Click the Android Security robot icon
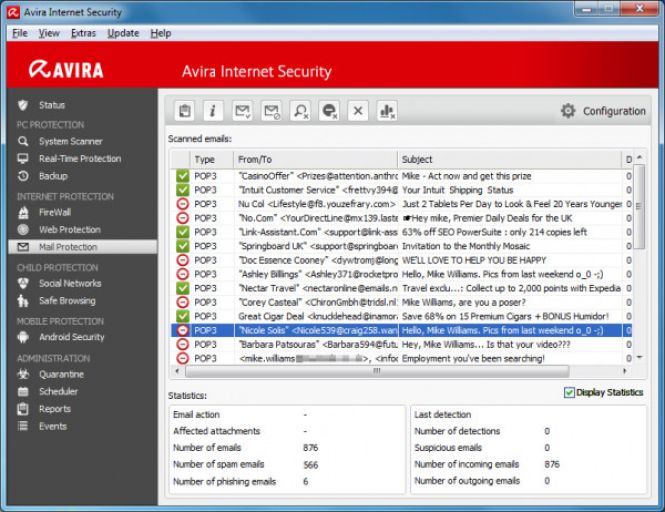 click(23, 337)
